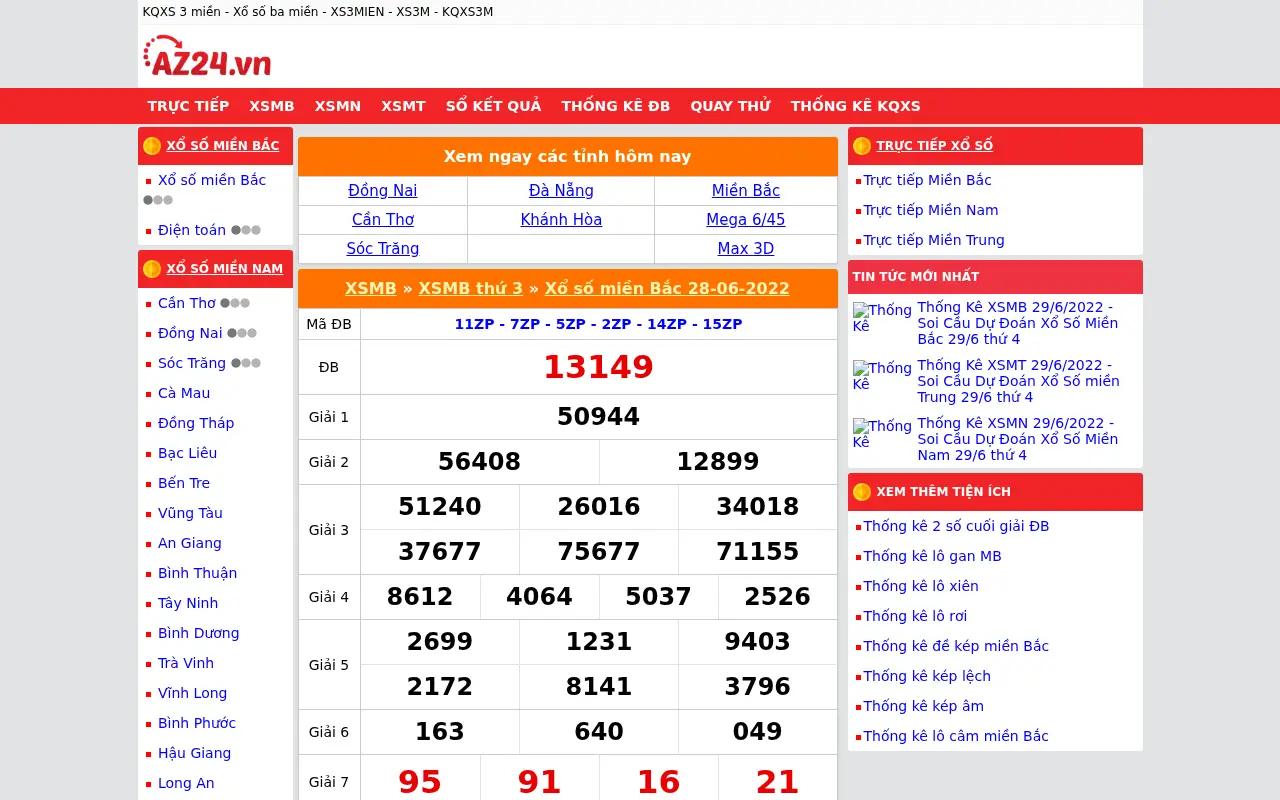Image resolution: width=1280 pixels, height=800 pixels.
Task: Open Mega 6/45 results link
Action: (x=746, y=220)
